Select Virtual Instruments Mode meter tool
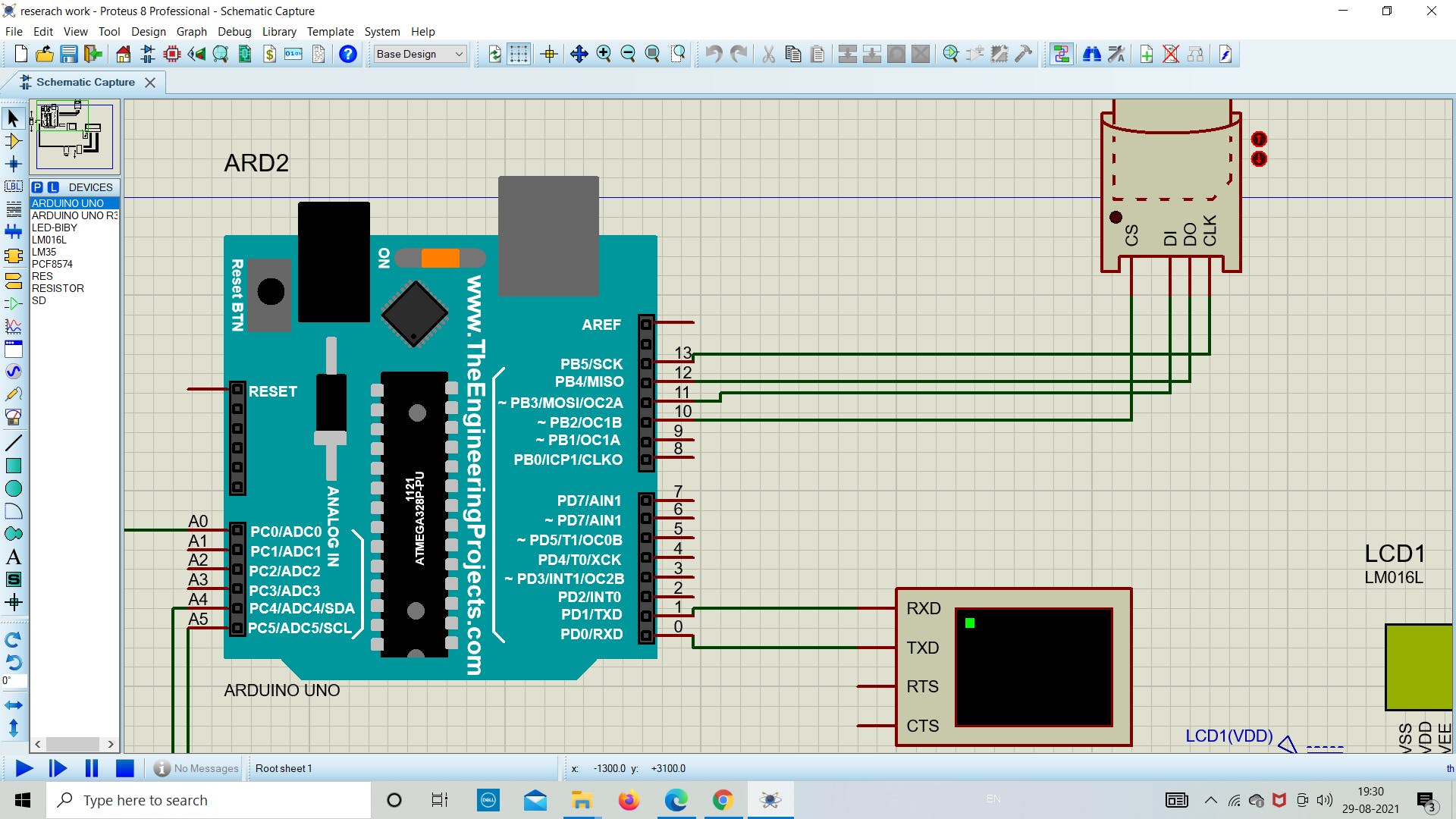The height and width of the screenshot is (819, 1456). (x=13, y=417)
